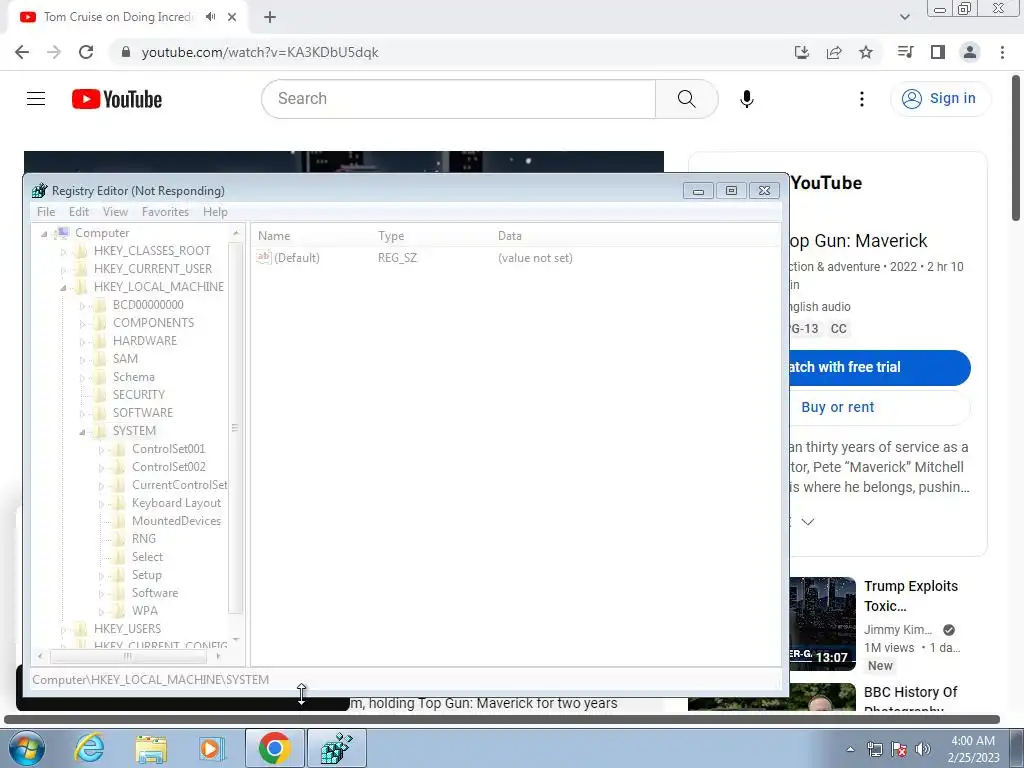Open Registry Editor Edit menu
This screenshot has width=1024, height=768.
click(x=78, y=212)
